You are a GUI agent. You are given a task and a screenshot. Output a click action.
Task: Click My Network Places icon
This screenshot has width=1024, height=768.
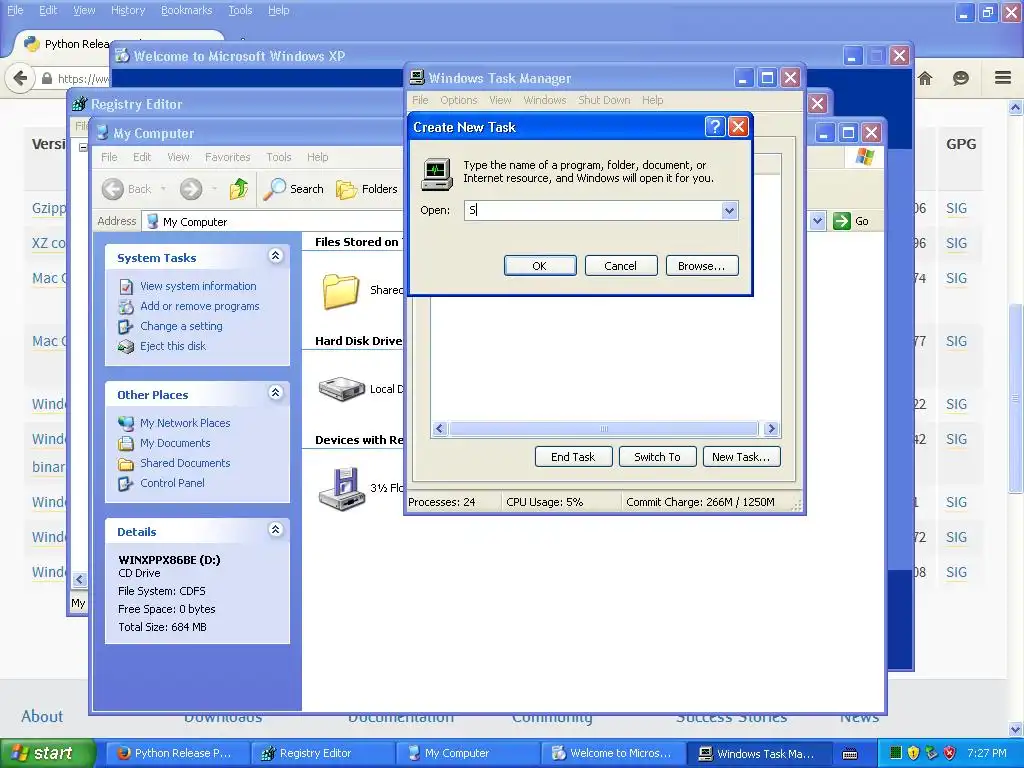(126, 423)
